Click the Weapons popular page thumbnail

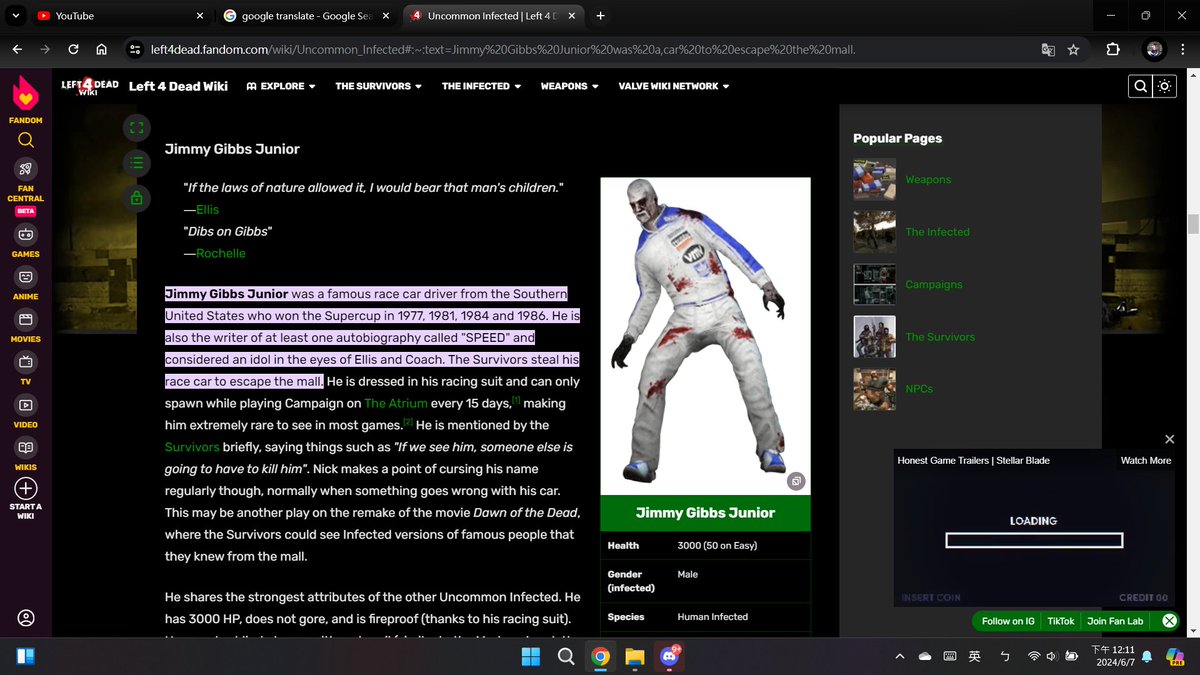874,180
